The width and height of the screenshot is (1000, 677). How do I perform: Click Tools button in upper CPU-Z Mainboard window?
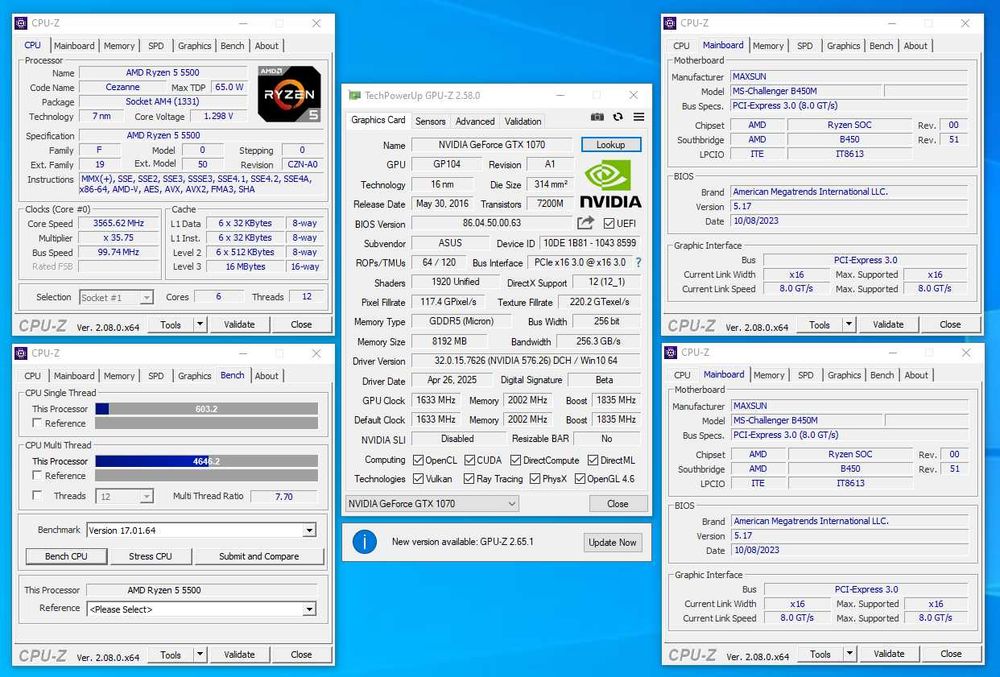tap(820, 324)
